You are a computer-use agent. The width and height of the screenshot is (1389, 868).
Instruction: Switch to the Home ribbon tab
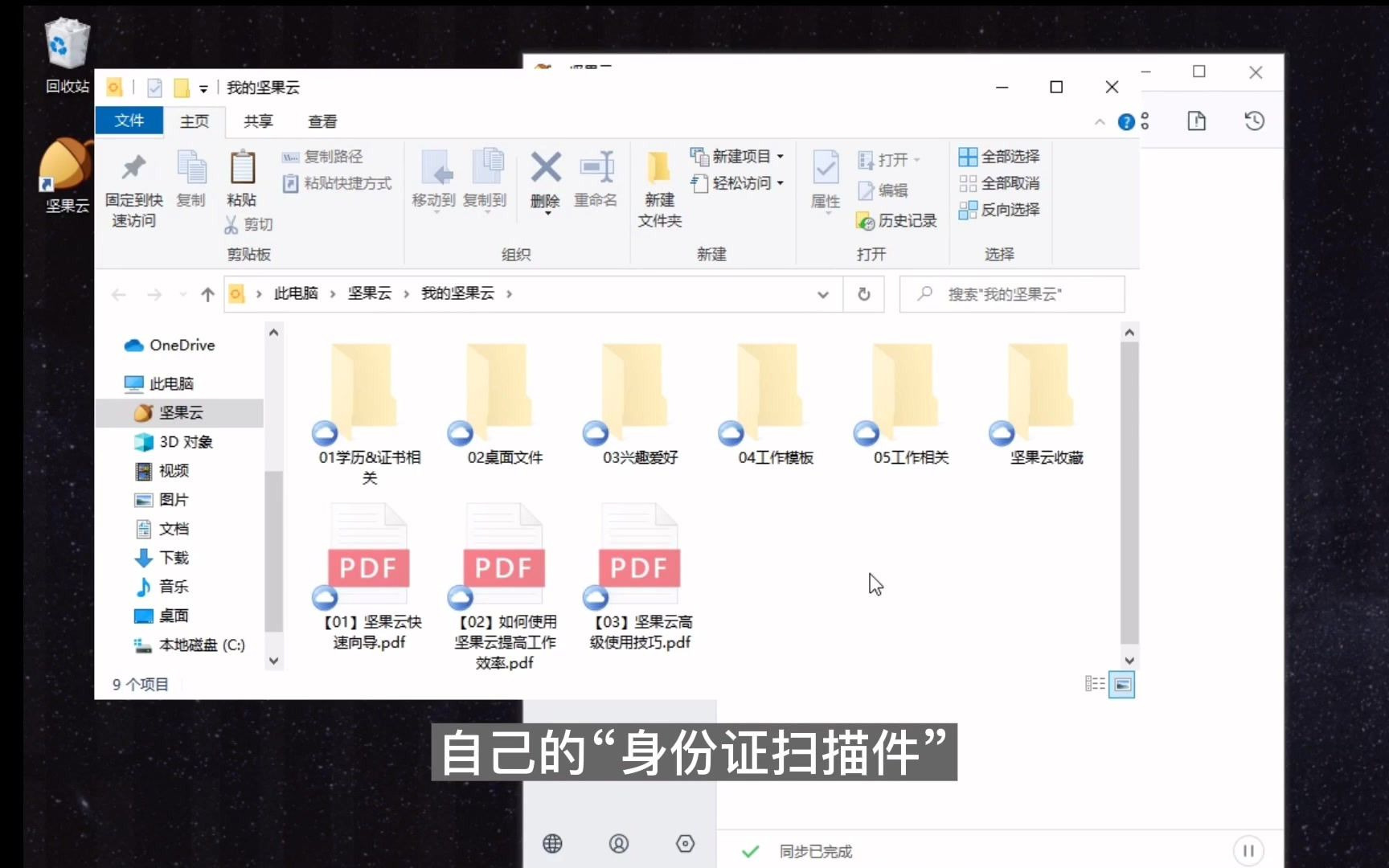194,121
